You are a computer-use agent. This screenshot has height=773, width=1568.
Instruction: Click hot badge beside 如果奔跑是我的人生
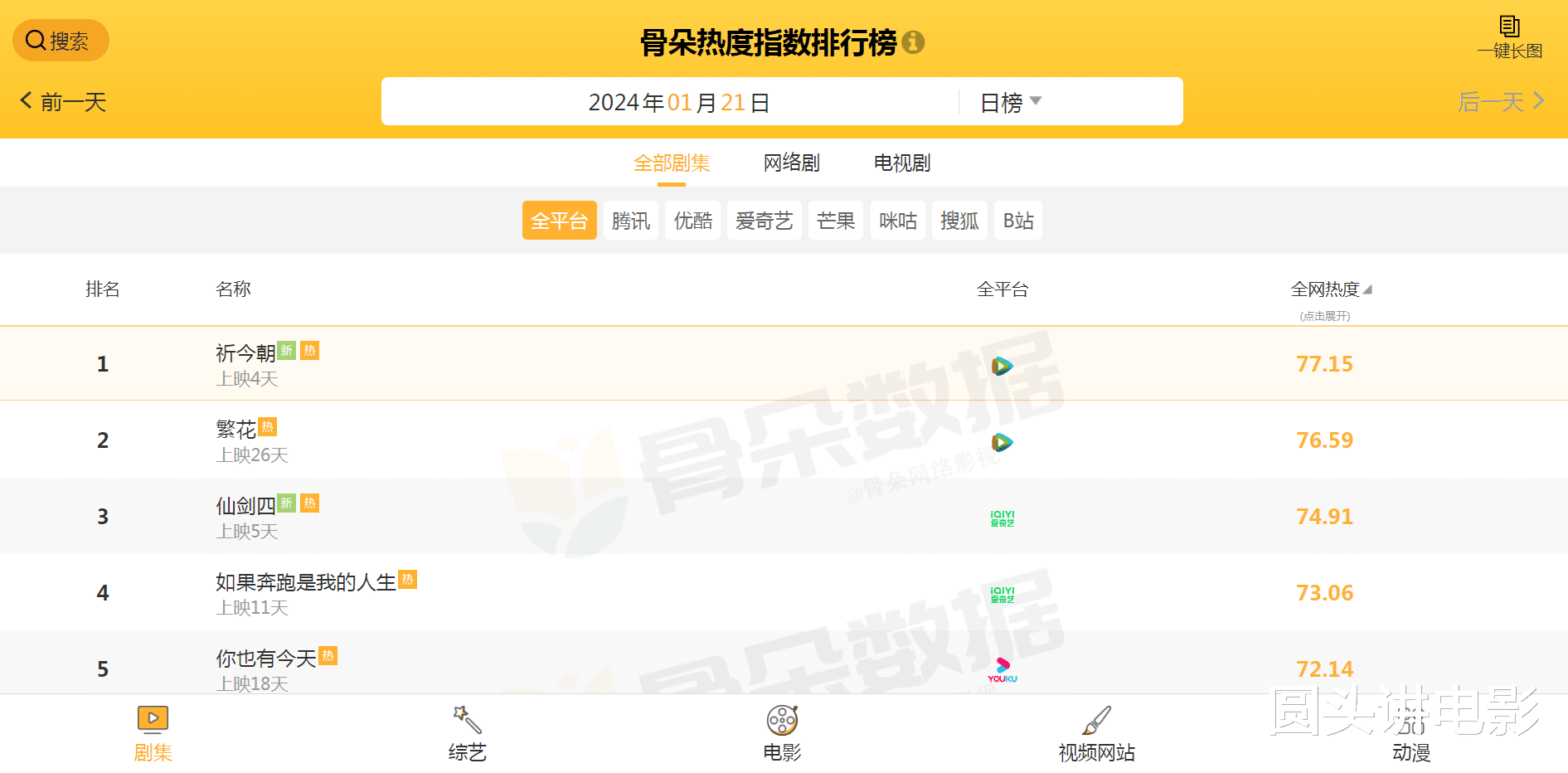coord(407,579)
